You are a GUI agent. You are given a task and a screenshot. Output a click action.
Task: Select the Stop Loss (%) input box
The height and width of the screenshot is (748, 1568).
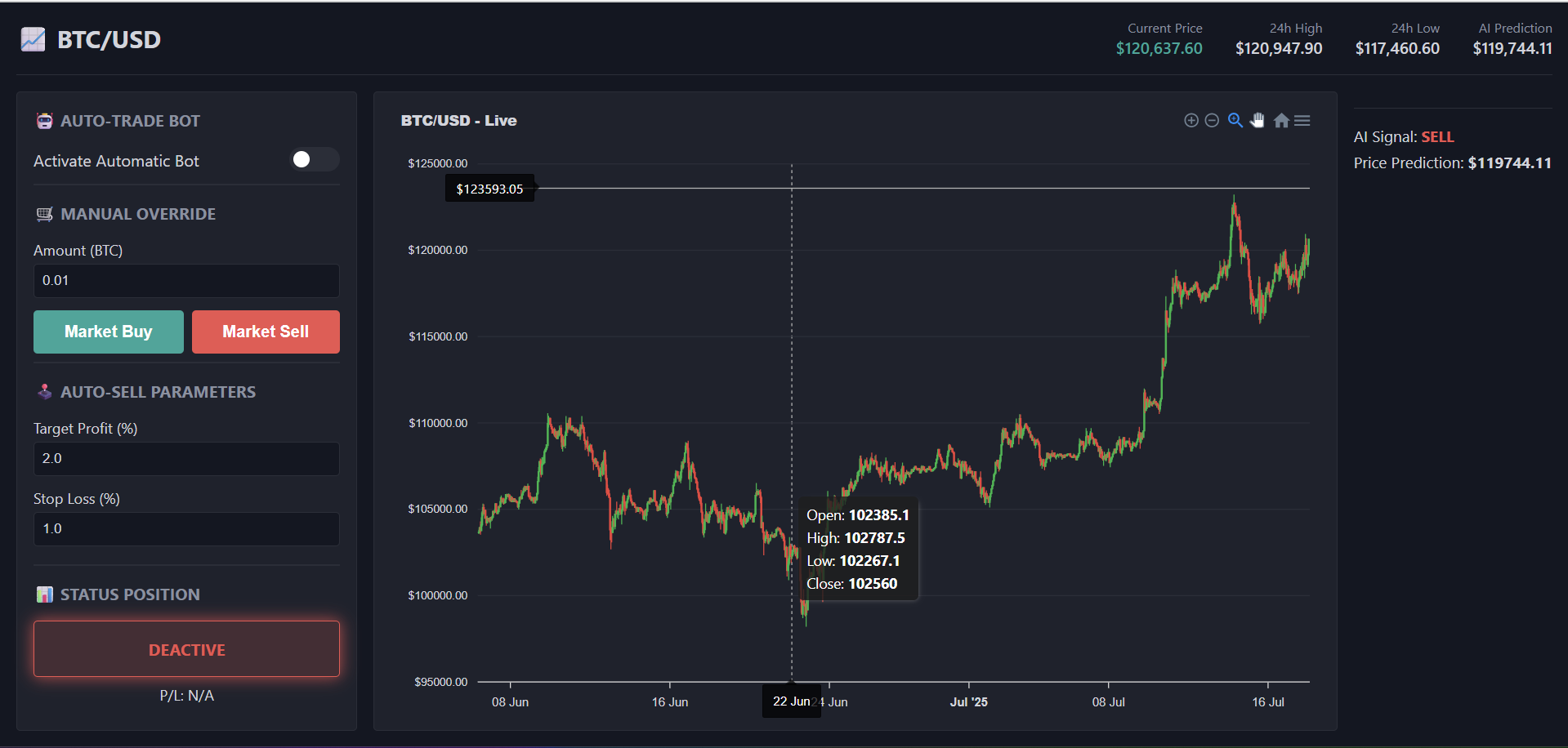[186, 528]
